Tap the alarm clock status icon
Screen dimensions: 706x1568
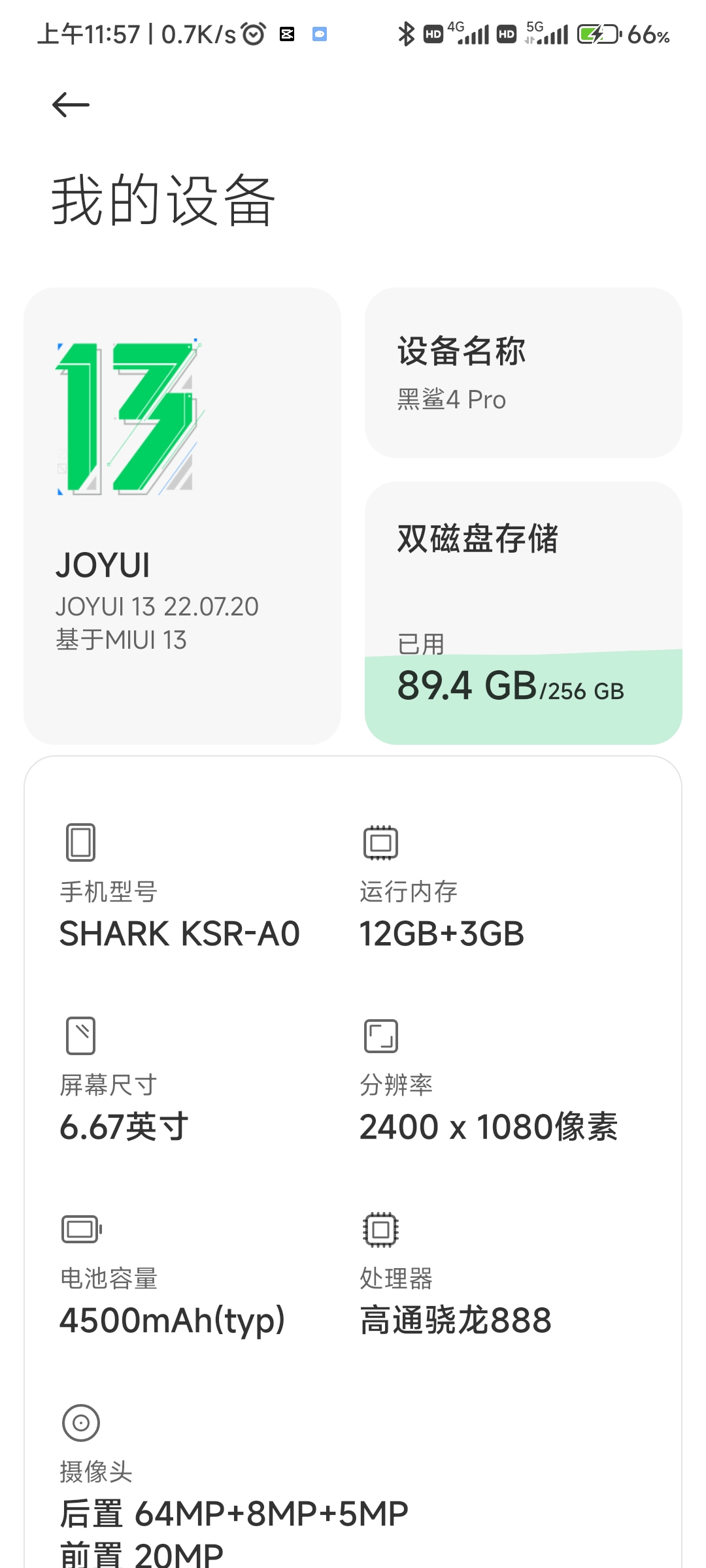pyautogui.click(x=254, y=33)
